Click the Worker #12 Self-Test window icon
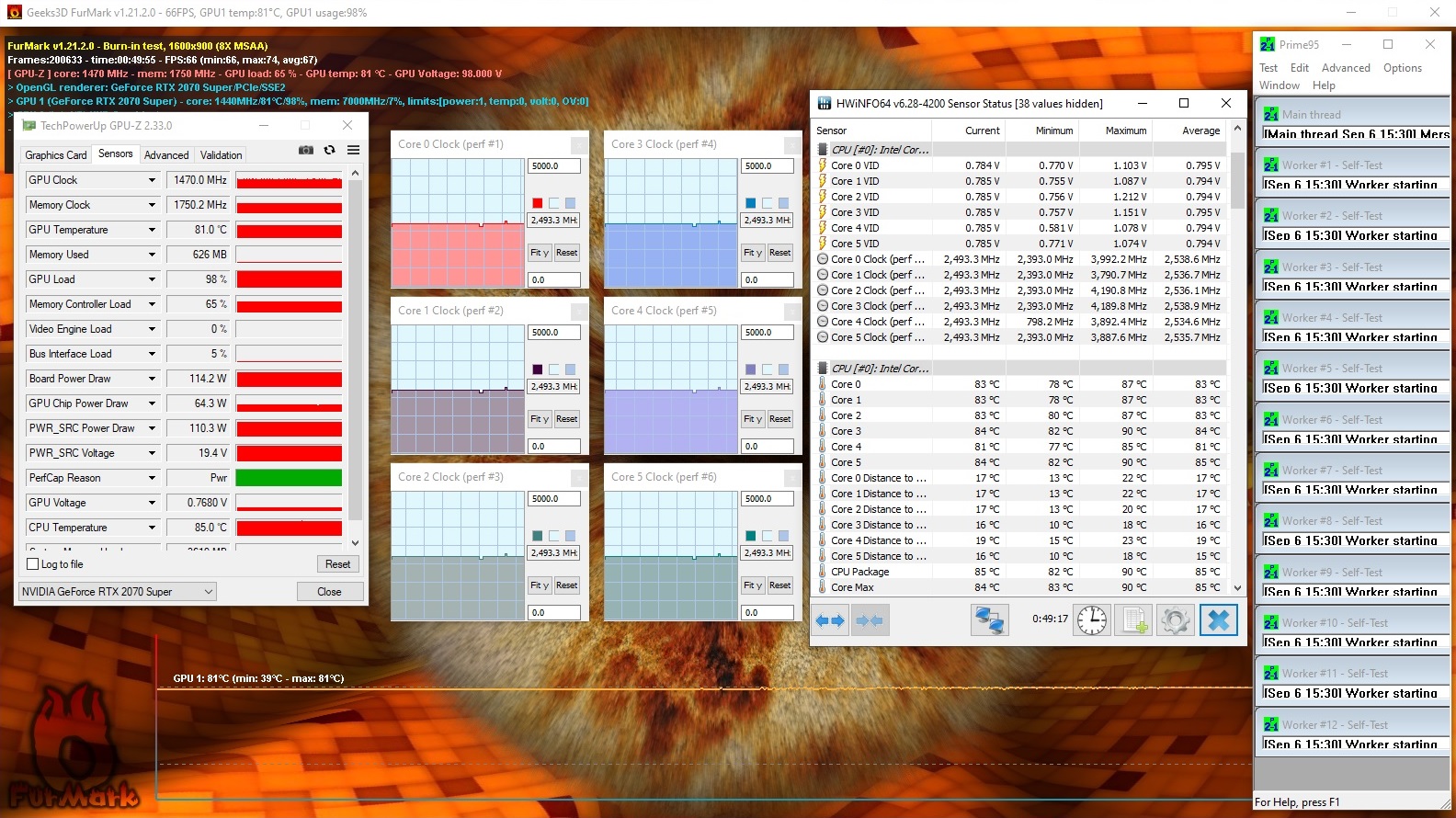Screen dimensions: 1456x818 (x=1270, y=725)
